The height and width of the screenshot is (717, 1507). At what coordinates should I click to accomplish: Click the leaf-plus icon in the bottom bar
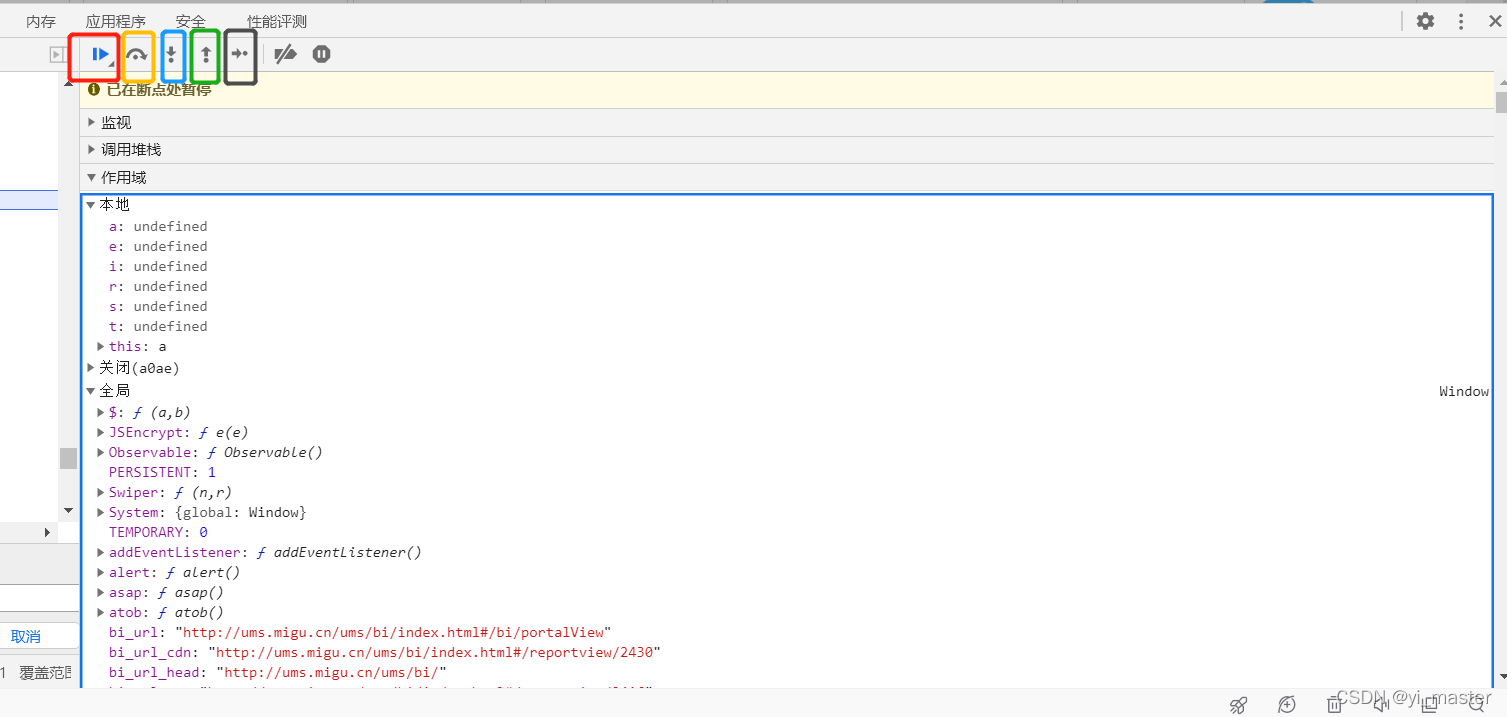click(x=1287, y=705)
